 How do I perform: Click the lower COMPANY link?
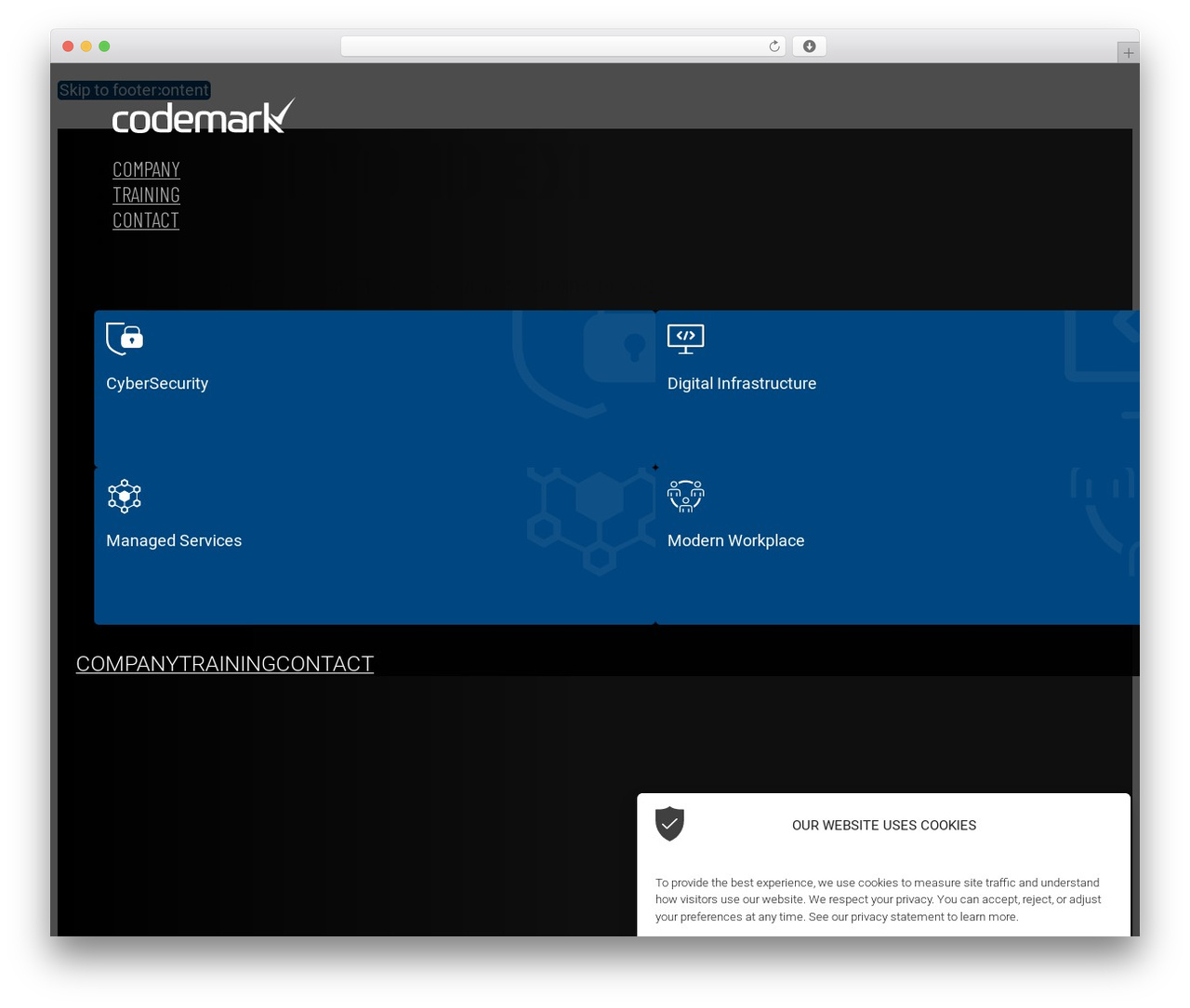coord(127,664)
